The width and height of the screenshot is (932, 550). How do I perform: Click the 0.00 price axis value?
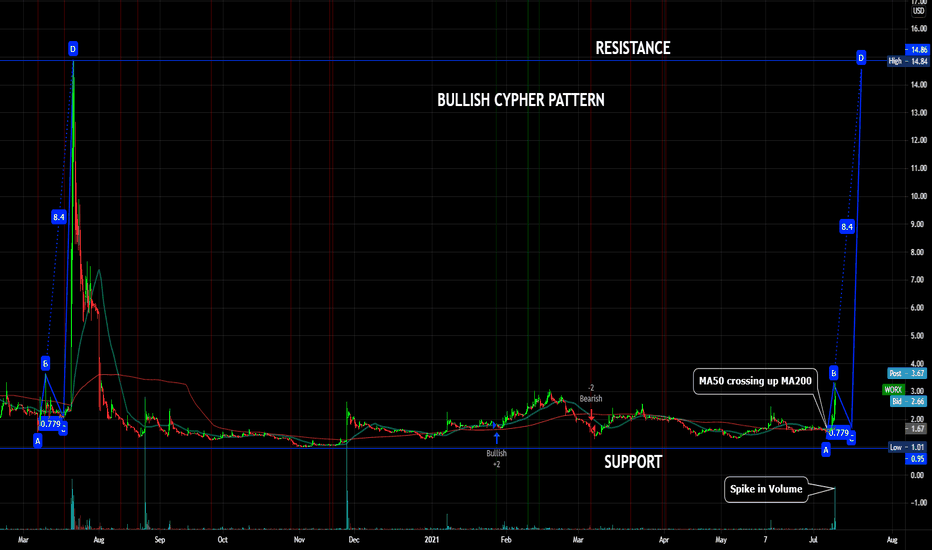(918, 475)
